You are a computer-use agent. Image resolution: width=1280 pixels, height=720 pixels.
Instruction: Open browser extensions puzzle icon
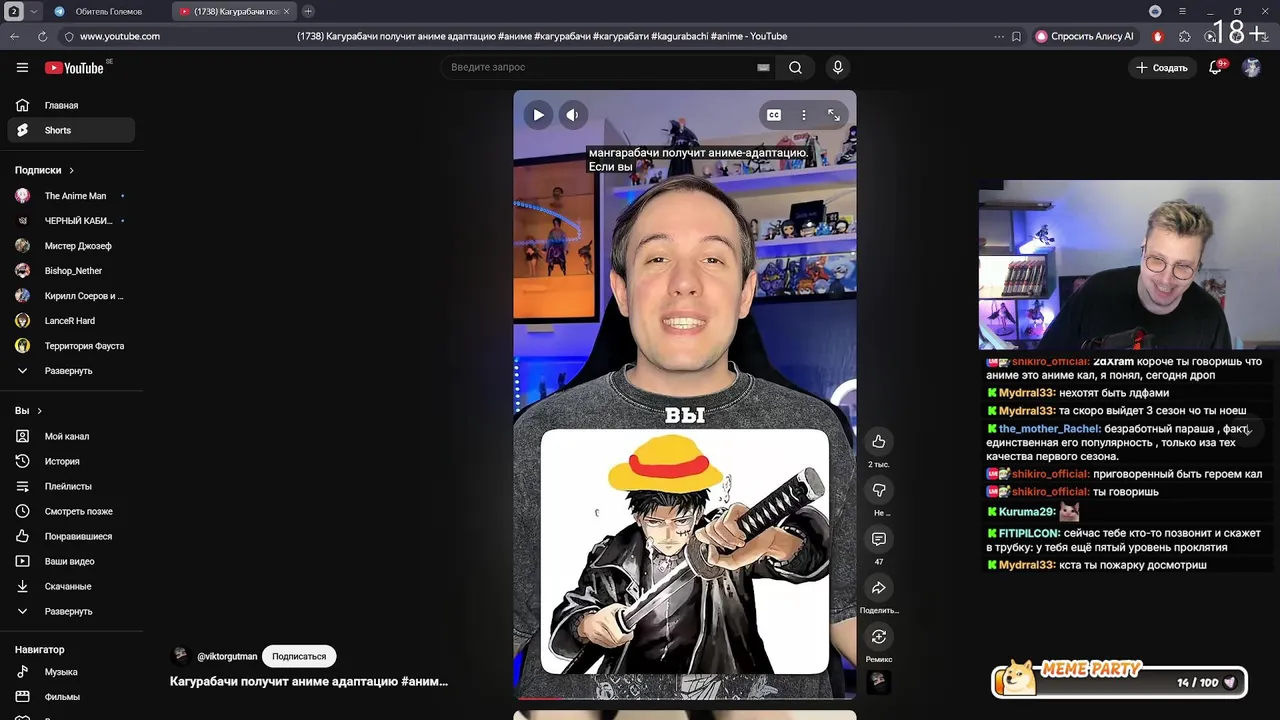click(1185, 36)
